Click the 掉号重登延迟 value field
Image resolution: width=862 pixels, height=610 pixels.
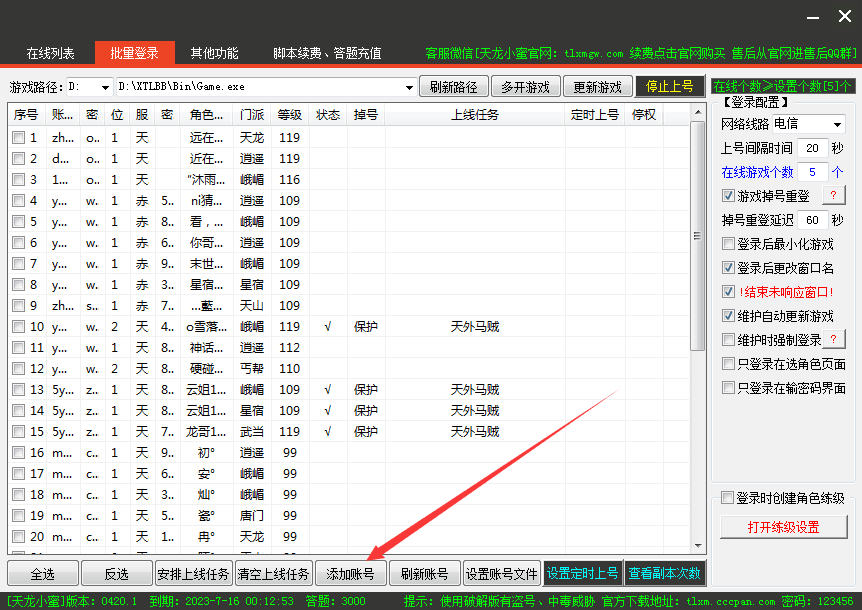click(x=812, y=220)
